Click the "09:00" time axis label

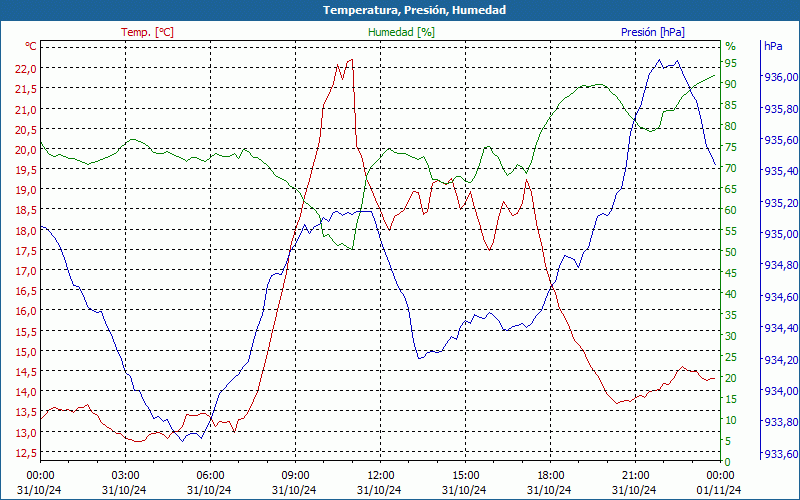[295, 476]
